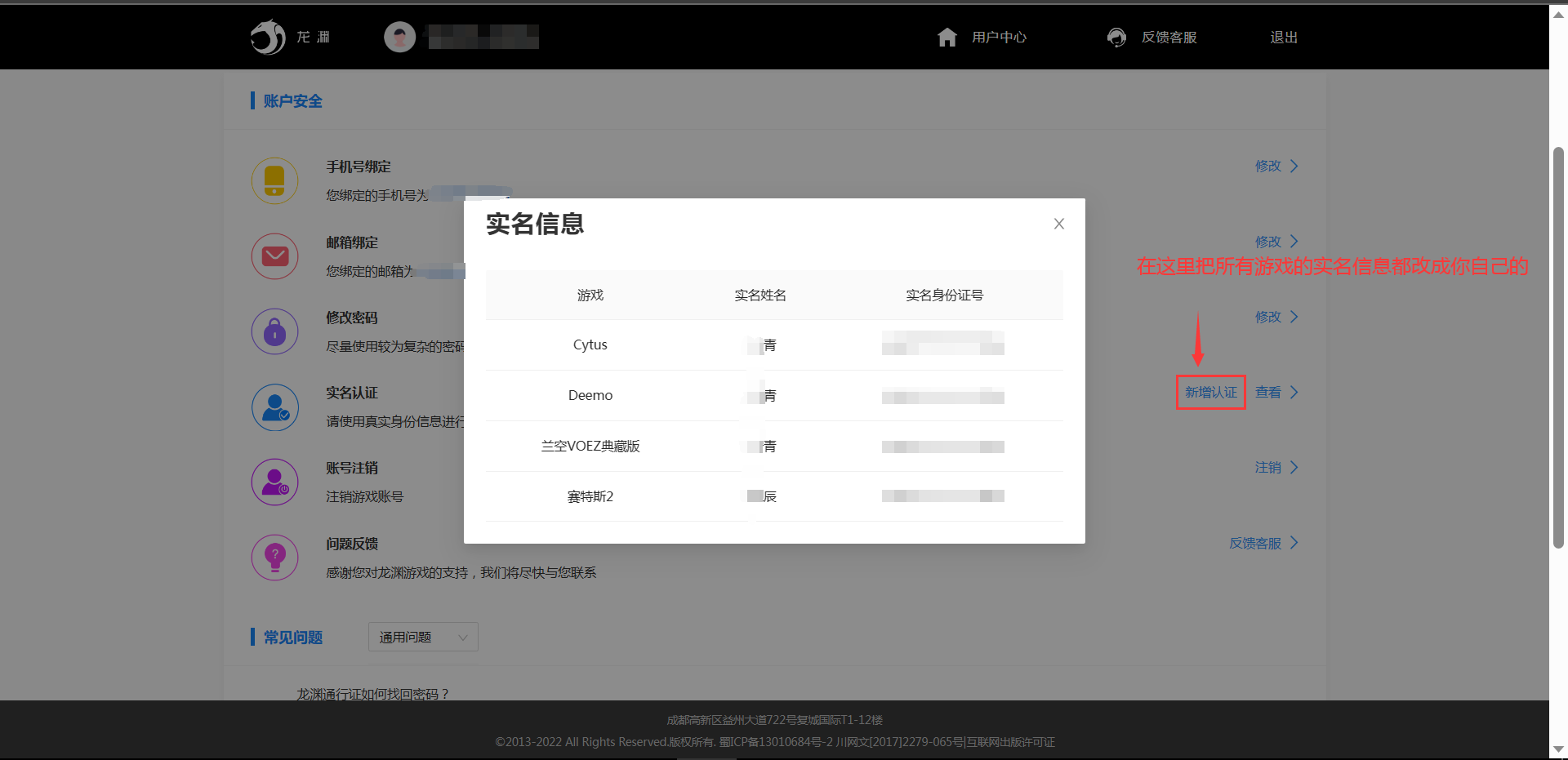Image resolution: width=1568 pixels, height=760 pixels.
Task: Click the 实名身份证号 column header
Action: click(x=944, y=295)
